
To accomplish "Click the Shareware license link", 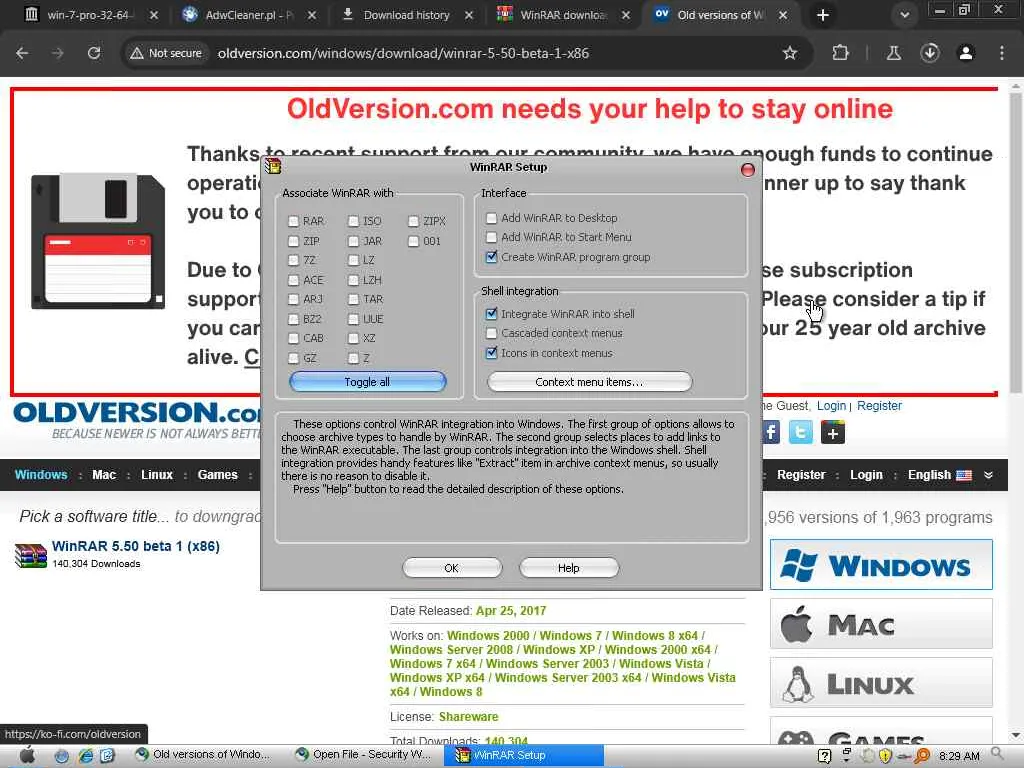I will click(x=468, y=717).
